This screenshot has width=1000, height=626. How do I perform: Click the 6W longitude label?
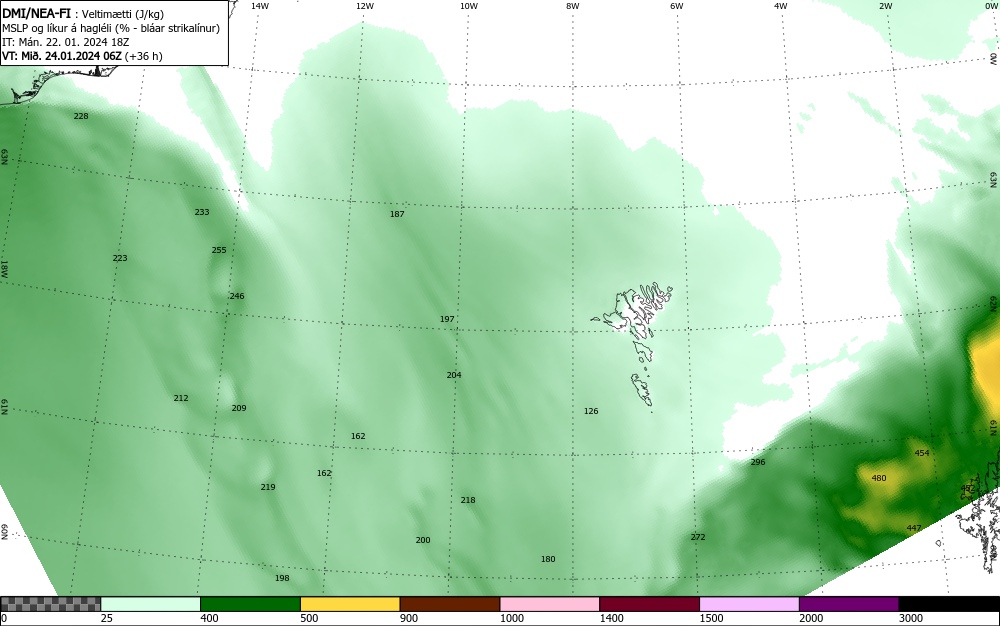677,6
